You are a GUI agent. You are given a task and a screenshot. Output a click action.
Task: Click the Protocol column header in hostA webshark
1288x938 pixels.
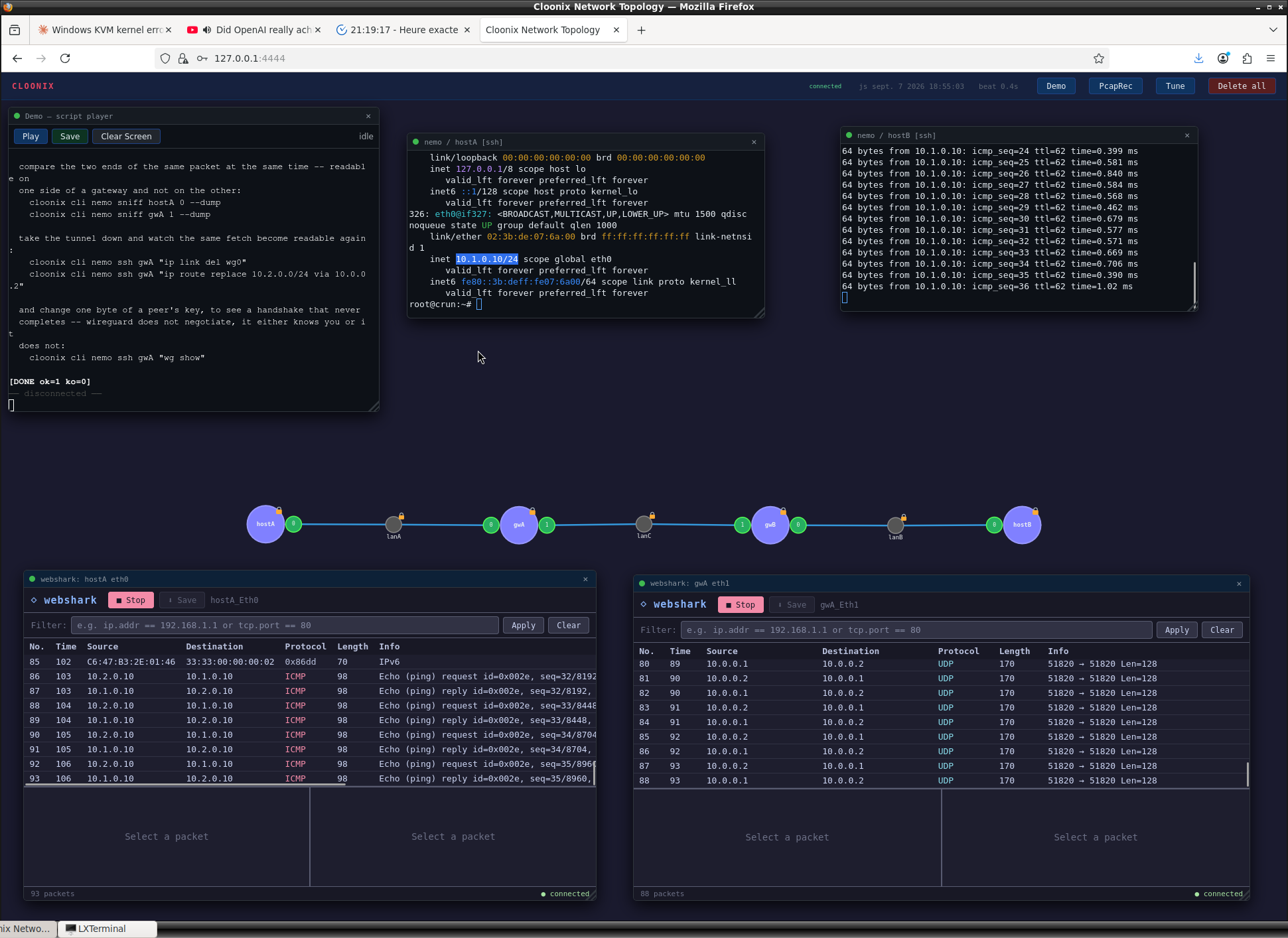pos(305,647)
